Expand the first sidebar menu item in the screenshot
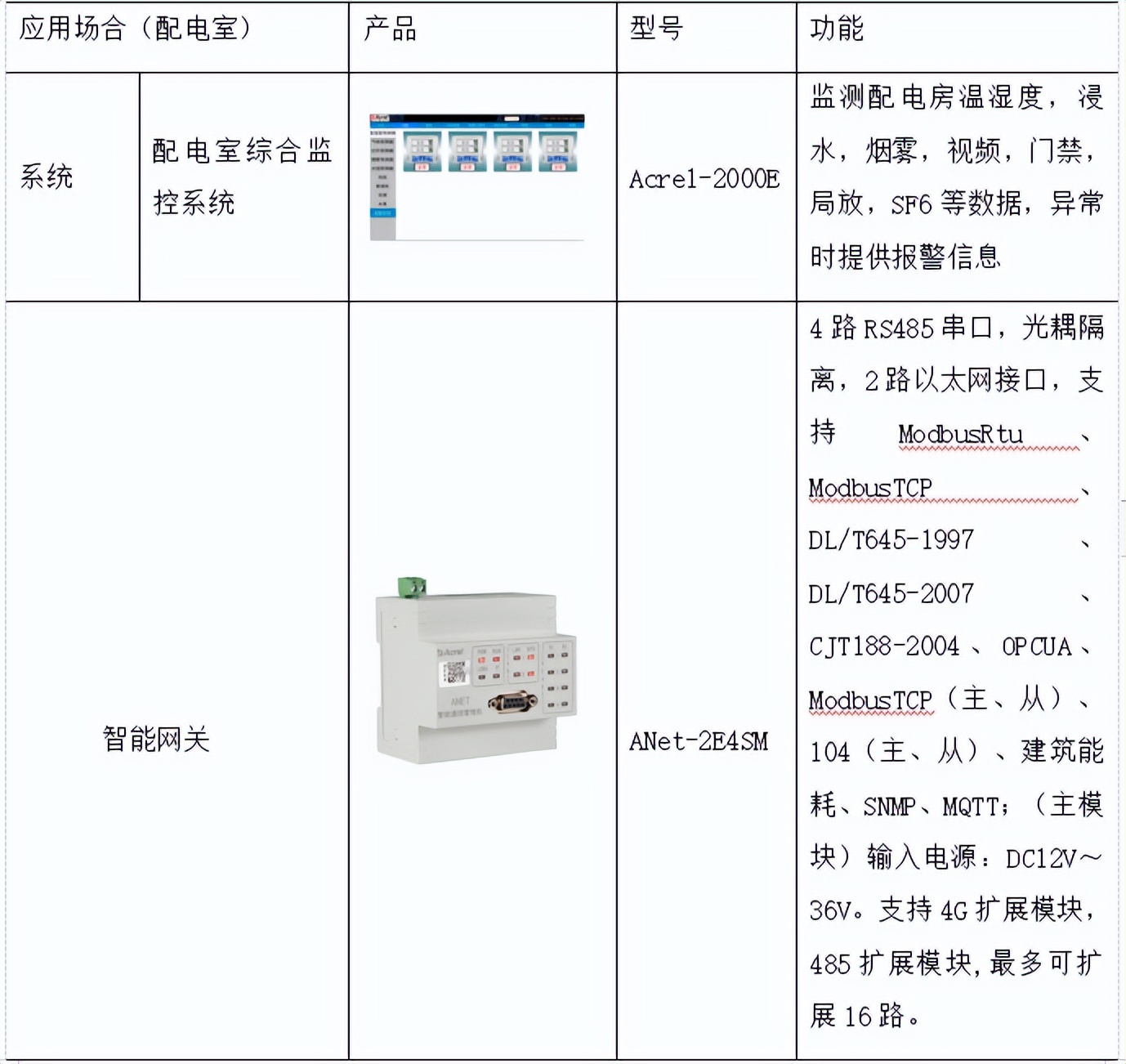The width and height of the screenshot is (1126, 1064). [x=383, y=142]
